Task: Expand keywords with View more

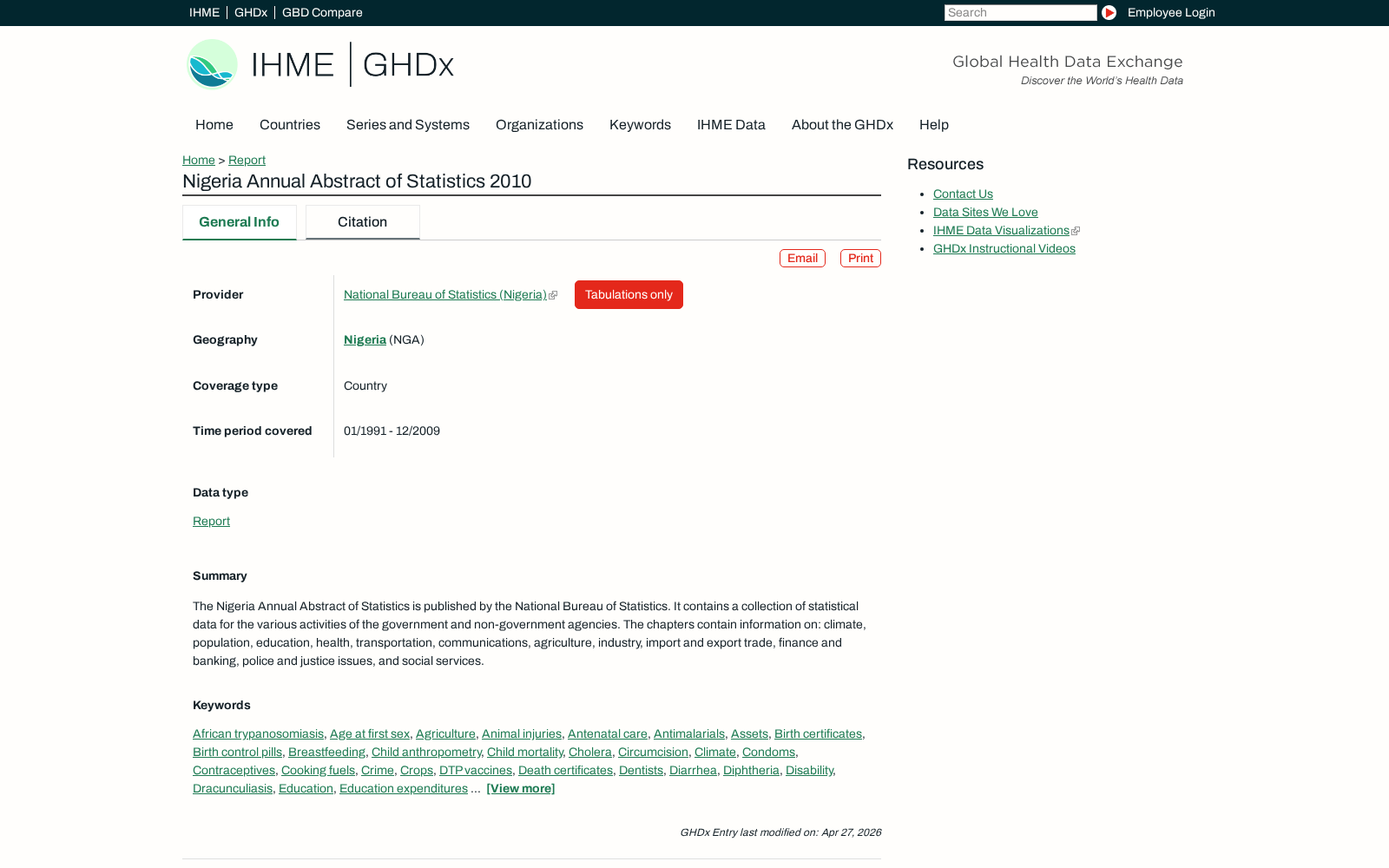Action: pyautogui.click(x=521, y=788)
